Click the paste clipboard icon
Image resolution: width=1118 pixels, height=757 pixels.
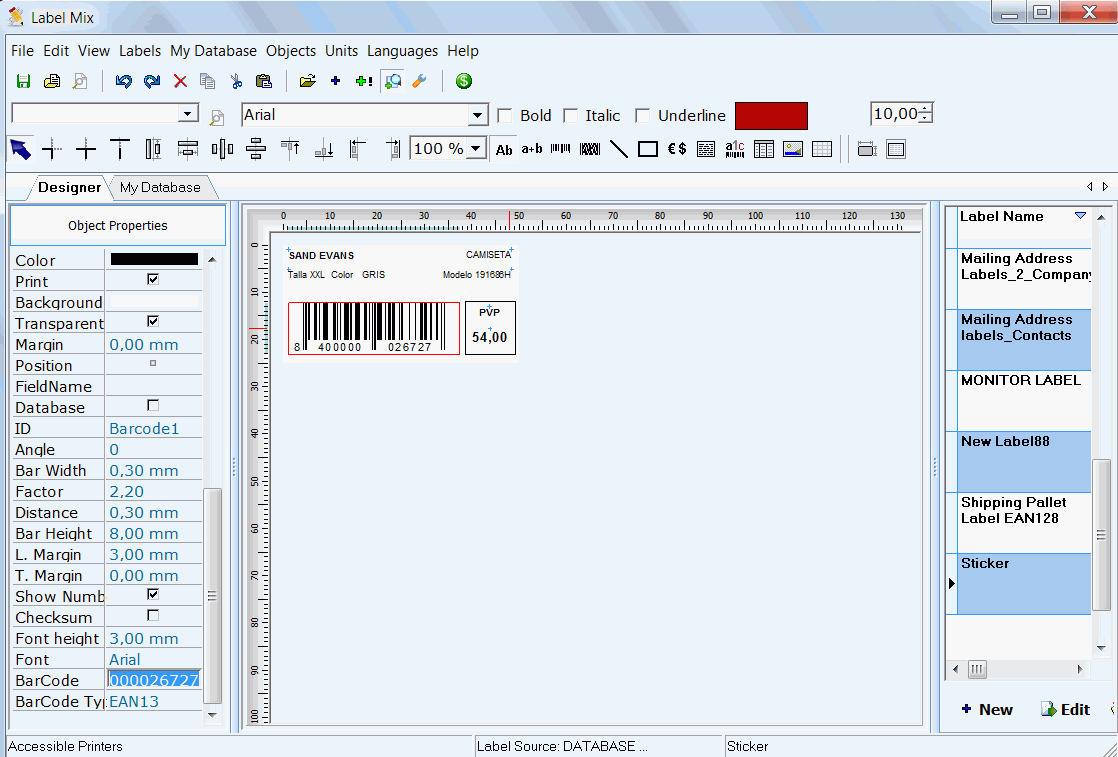pos(264,81)
